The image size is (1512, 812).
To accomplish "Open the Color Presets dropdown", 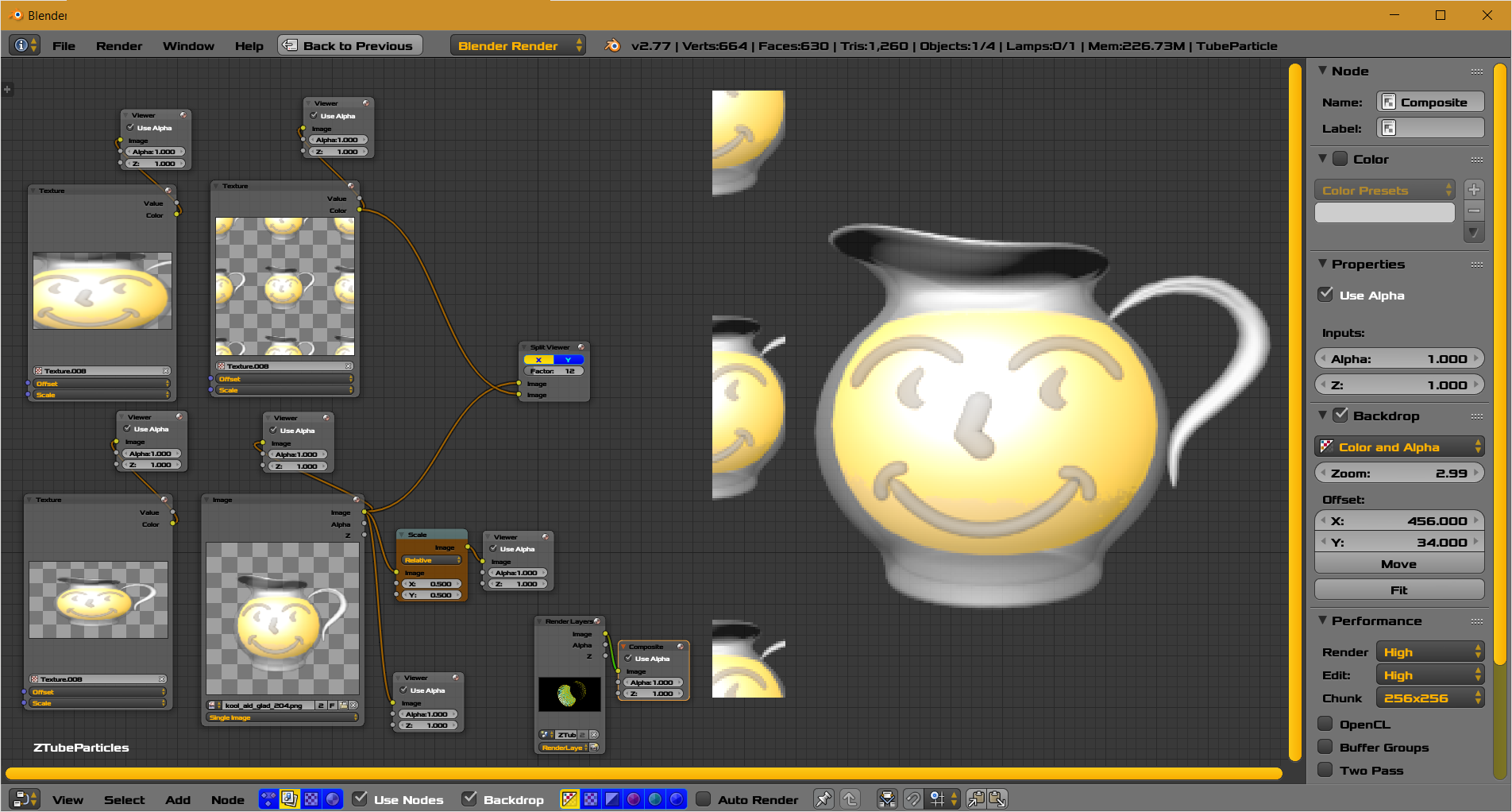I will (x=1385, y=190).
